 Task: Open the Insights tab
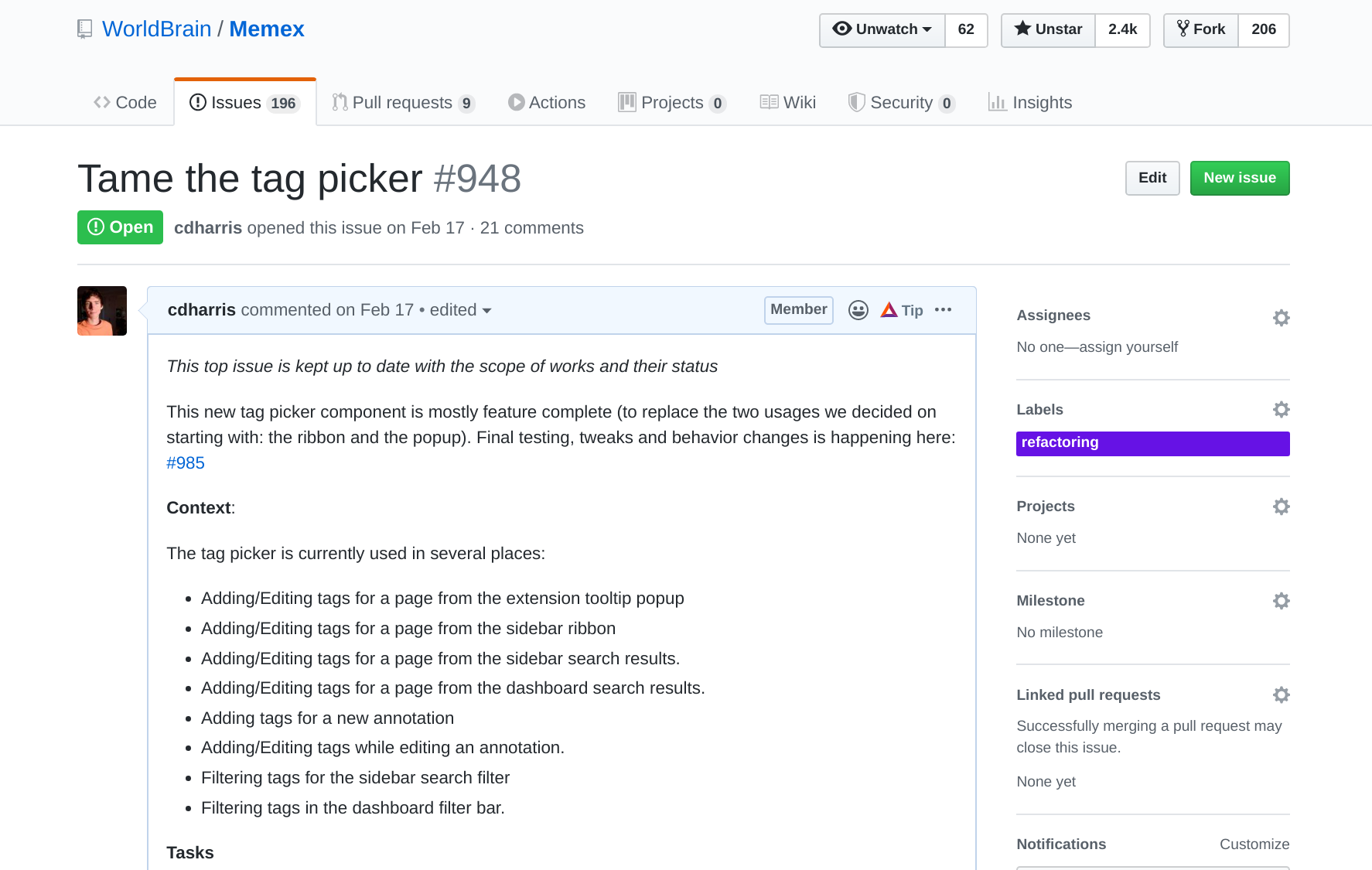tap(1030, 103)
